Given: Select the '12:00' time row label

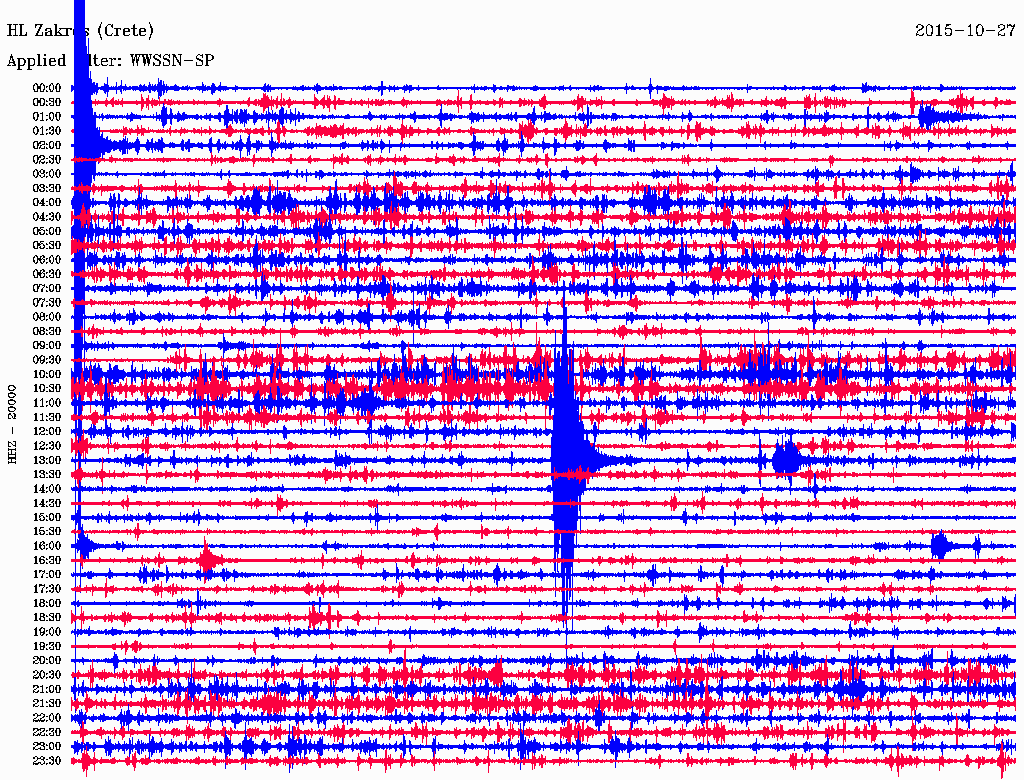Looking at the screenshot, I should (x=47, y=432).
